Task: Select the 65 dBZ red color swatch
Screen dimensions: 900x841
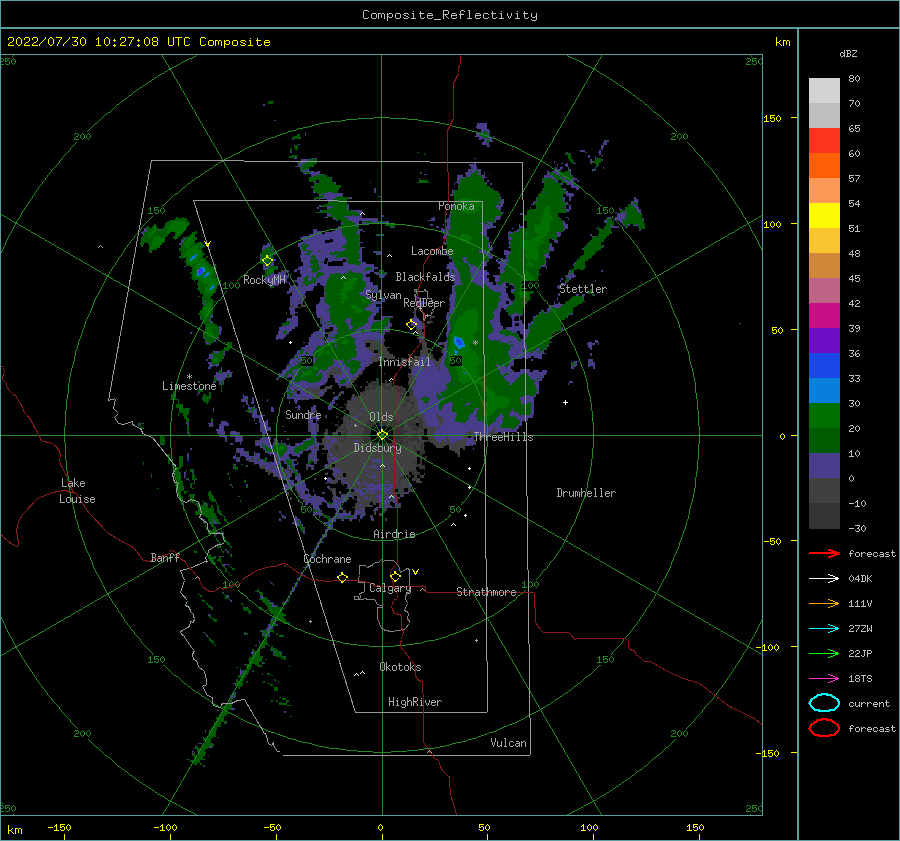Action: 824,141
